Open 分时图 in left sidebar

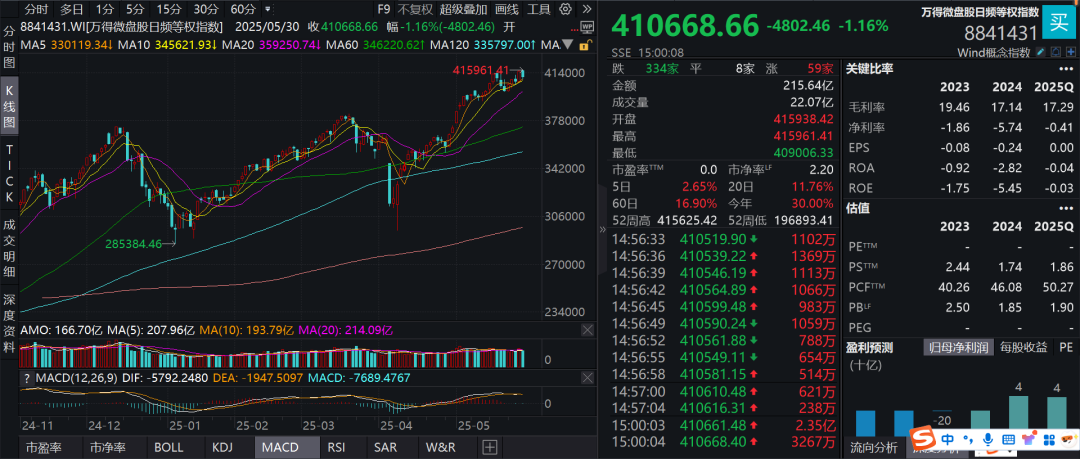coord(10,47)
